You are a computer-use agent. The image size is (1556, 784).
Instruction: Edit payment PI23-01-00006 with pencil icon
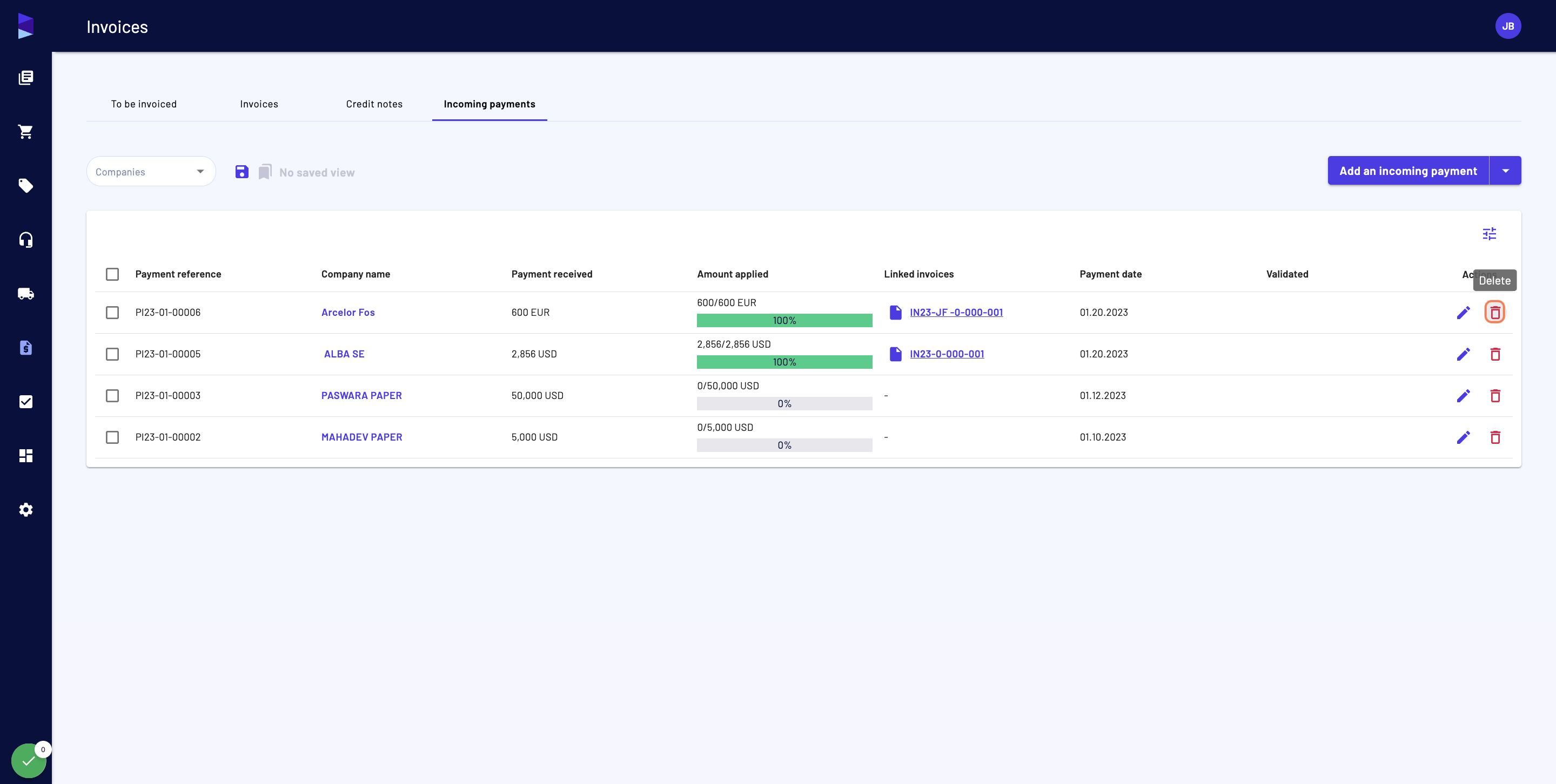1463,313
